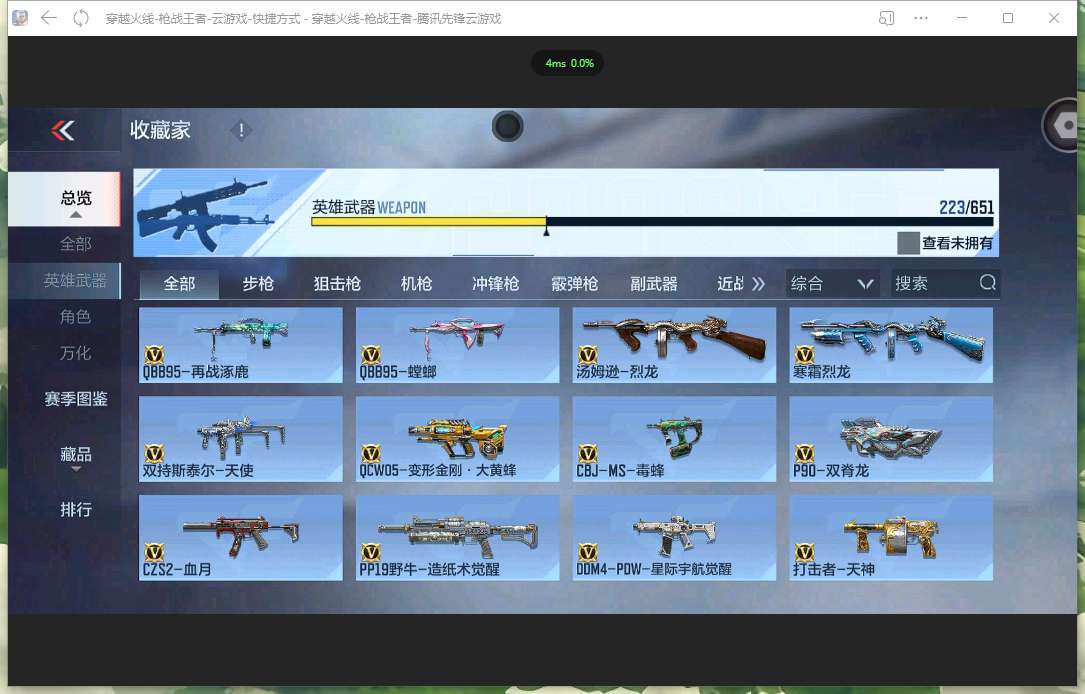Open the hexagon floating menu at right edge
Viewport: 1085px width, 694px height.
point(1063,125)
